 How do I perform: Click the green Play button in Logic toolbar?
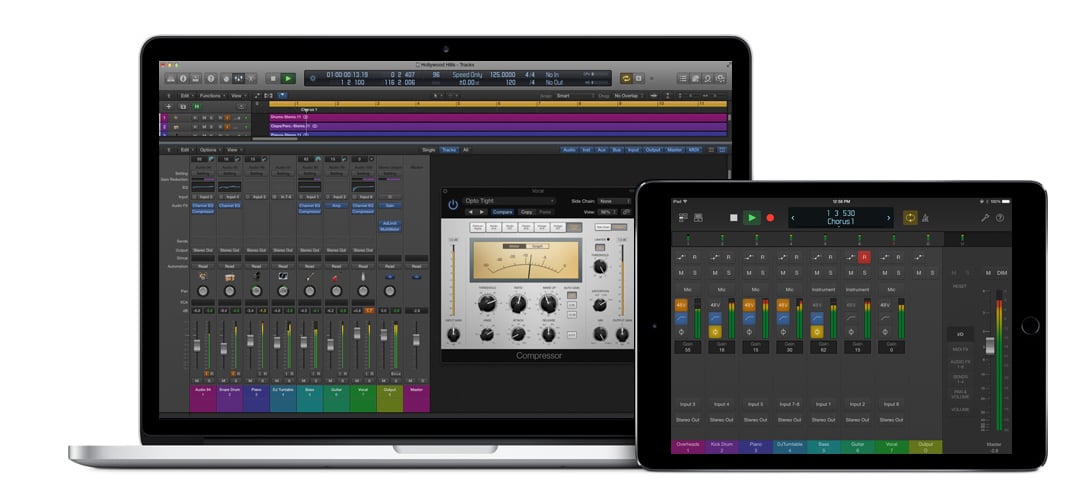288,79
